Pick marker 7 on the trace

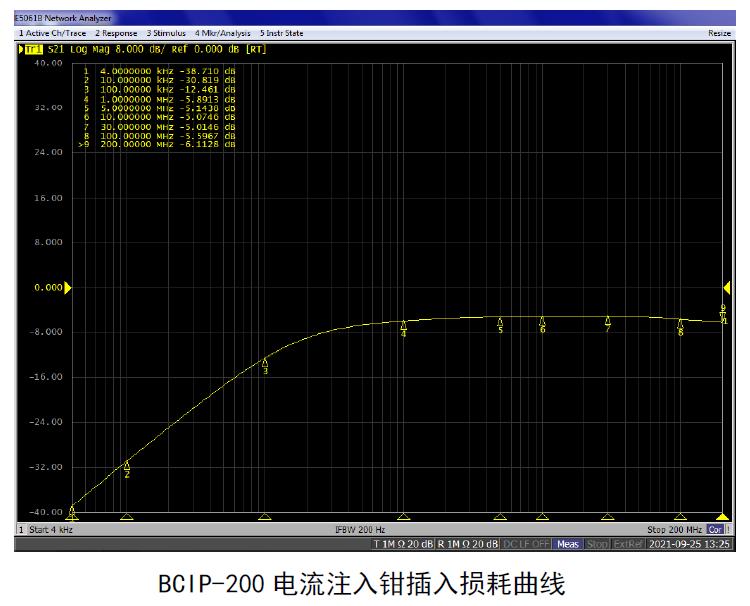tap(607, 321)
